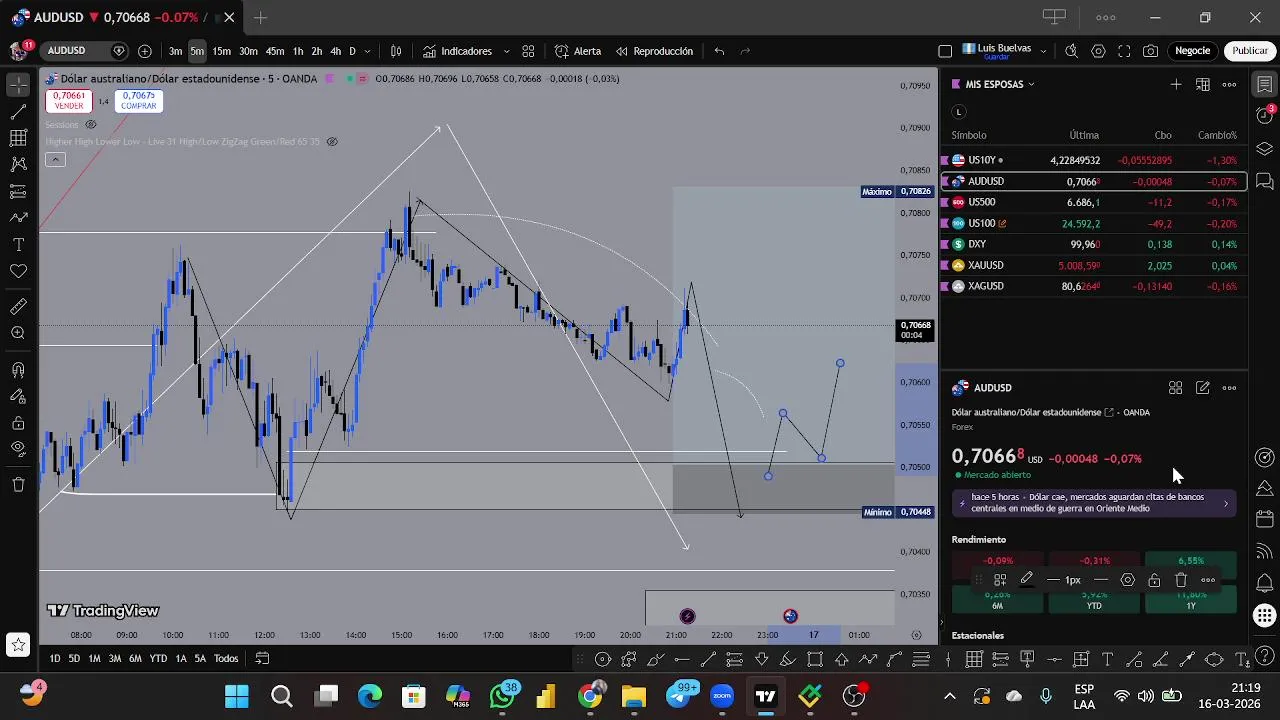Open the ruler measure tool
Viewport: 1280px width, 720px height.
click(x=18, y=307)
